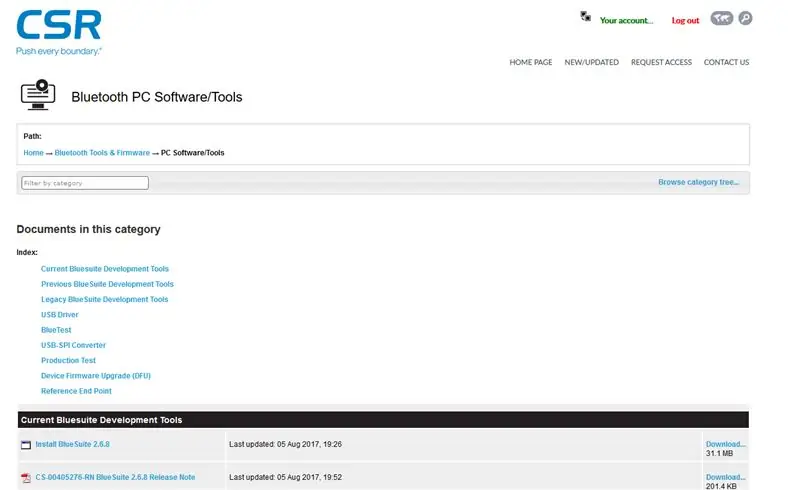Go to HOME PAGE menu item
800x490 pixels.
point(531,62)
